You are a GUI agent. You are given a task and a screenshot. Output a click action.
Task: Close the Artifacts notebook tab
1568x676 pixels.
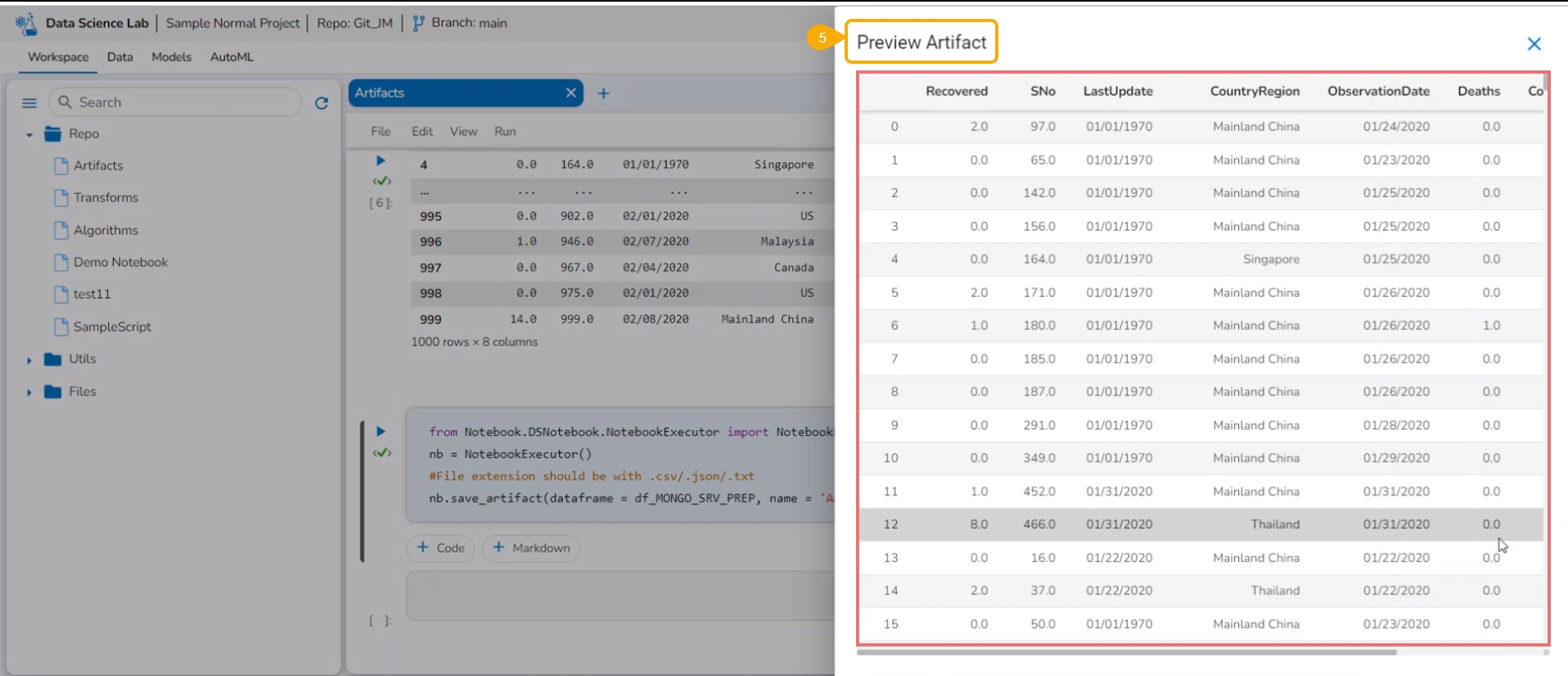[570, 93]
